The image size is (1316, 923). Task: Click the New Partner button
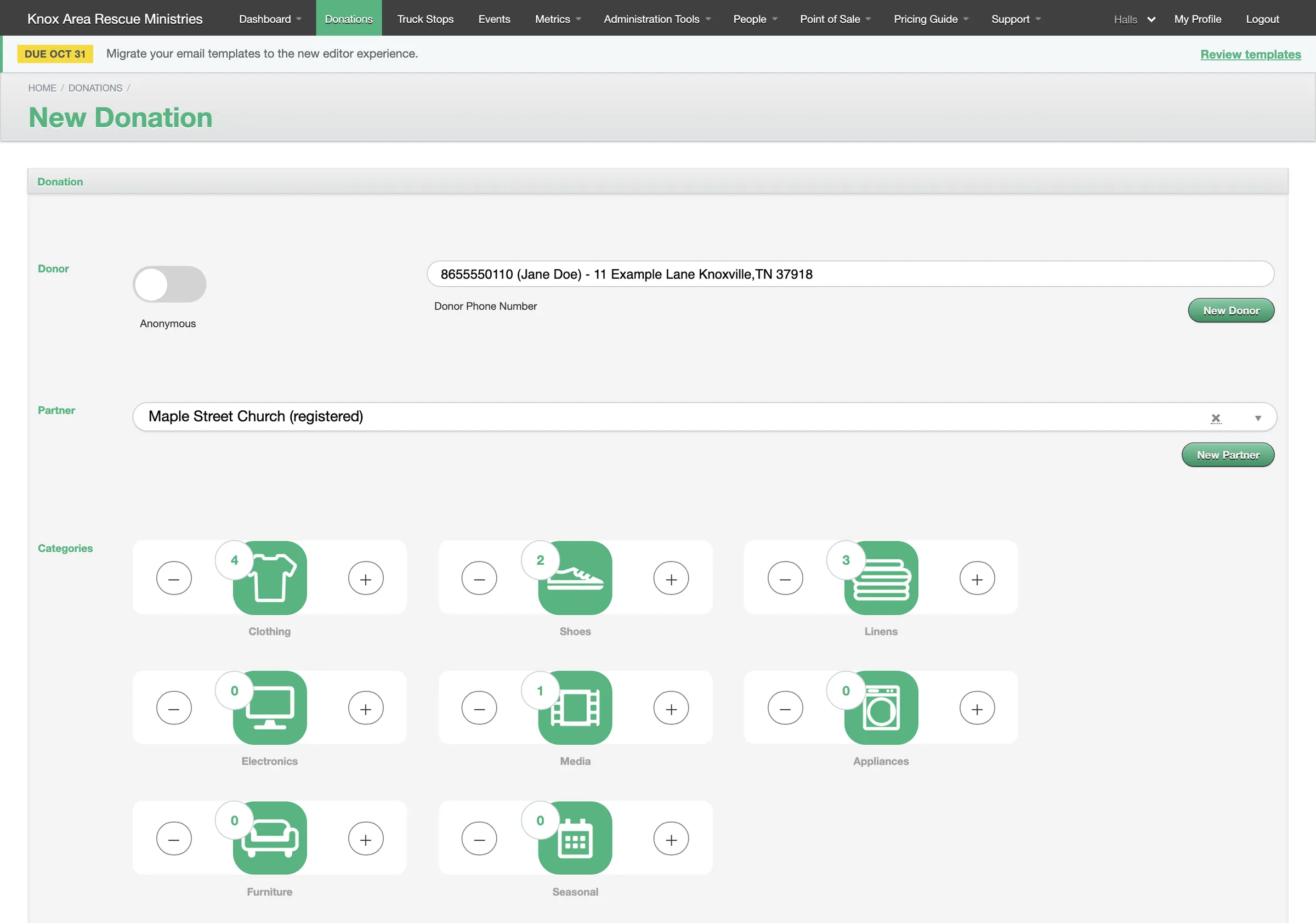[x=1228, y=455]
